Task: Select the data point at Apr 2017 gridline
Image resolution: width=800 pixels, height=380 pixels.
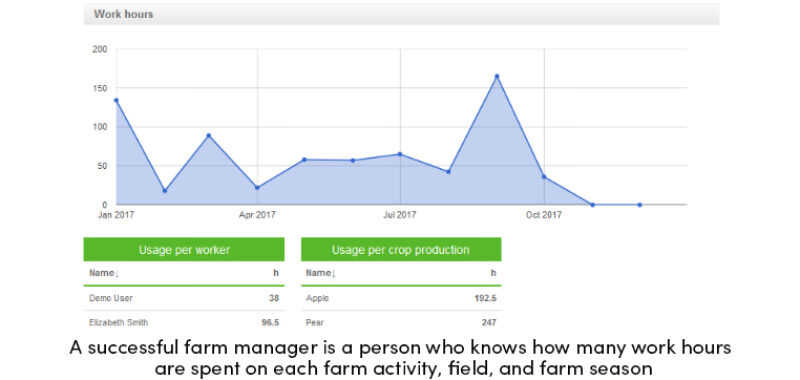Action: click(257, 188)
